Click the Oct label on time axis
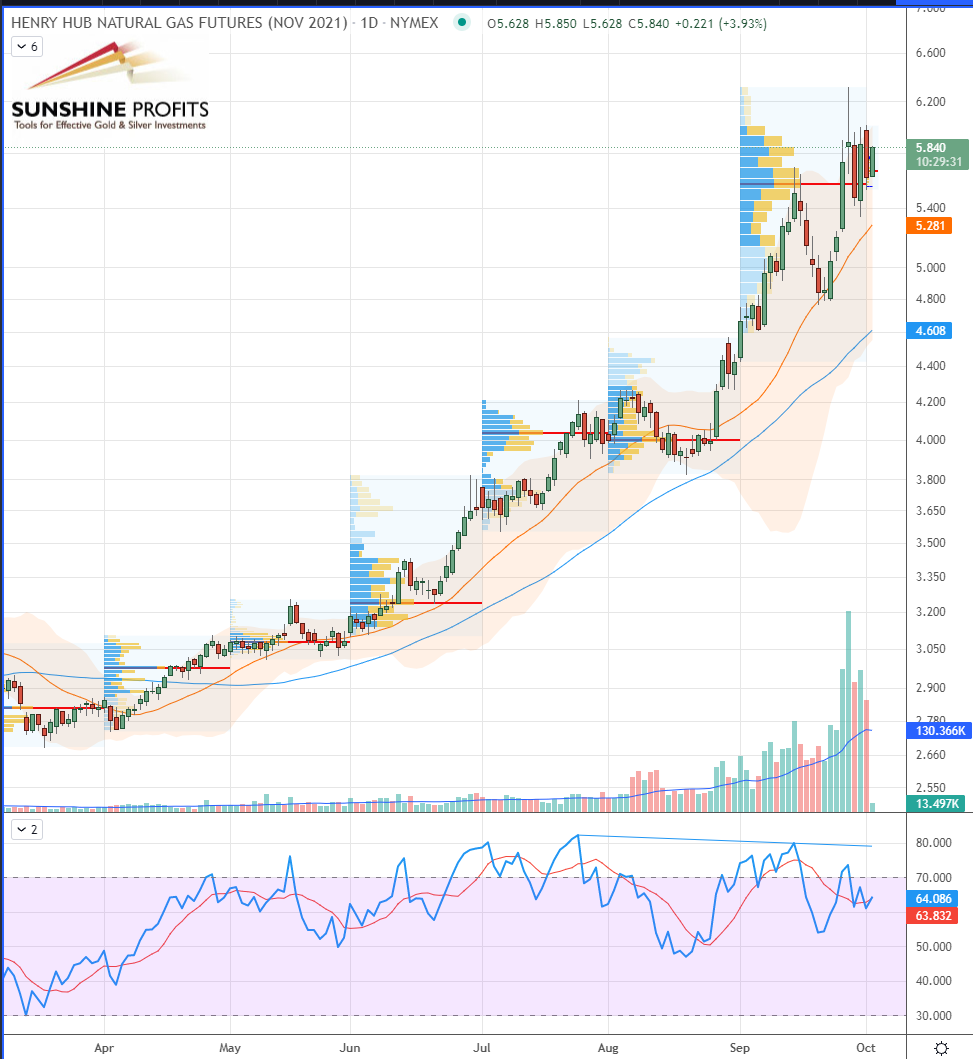 (x=866, y=1048)
